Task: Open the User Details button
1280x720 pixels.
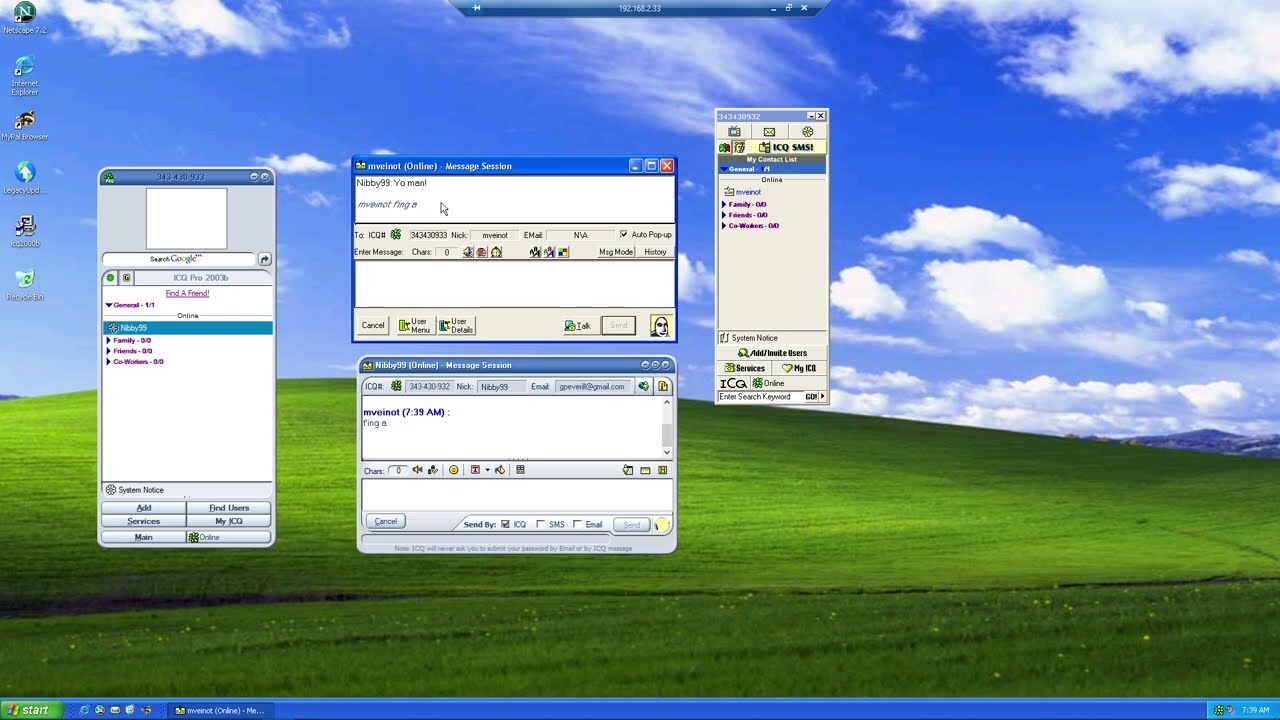Action: pyautogui.click(x=457, y=326)
